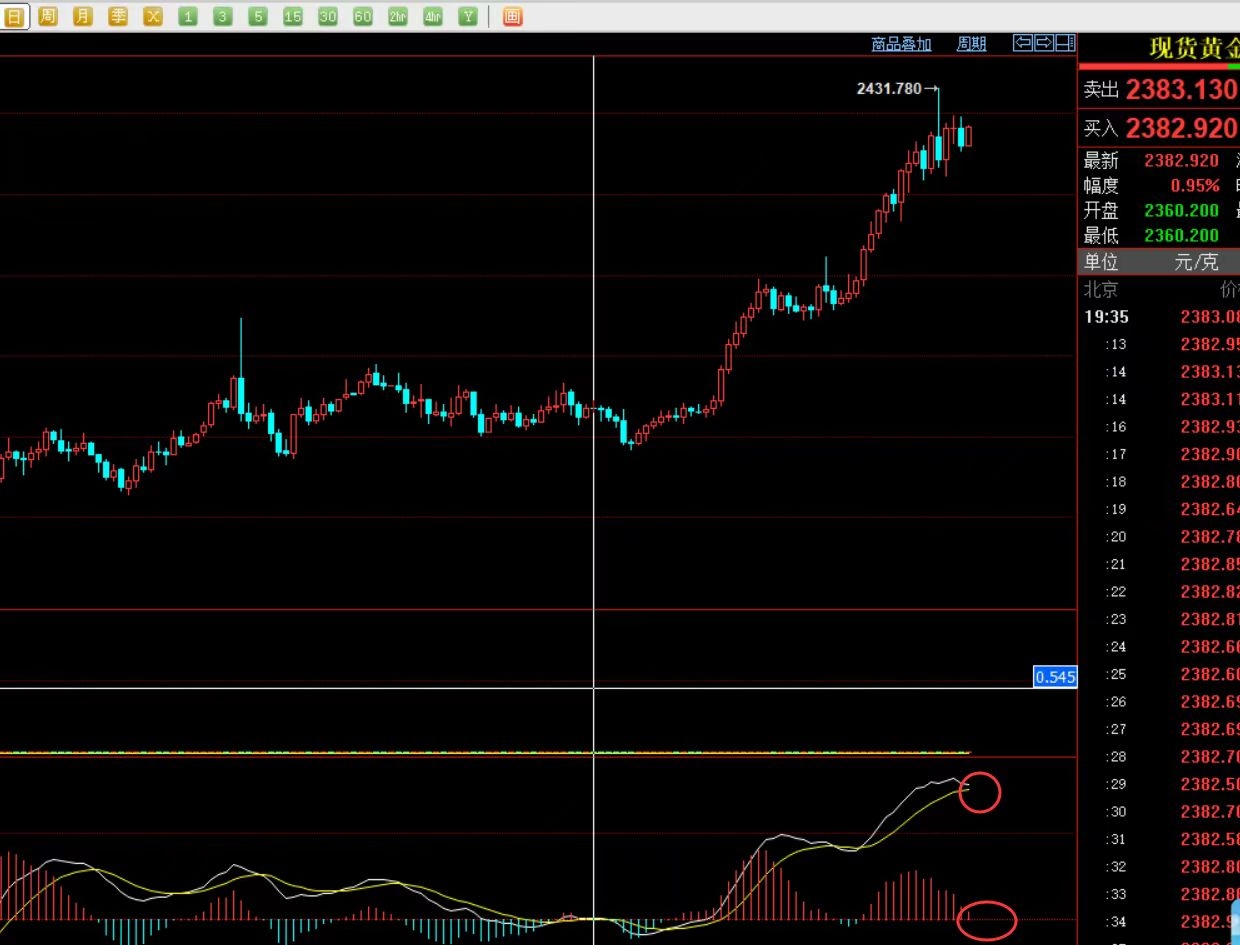Viewport: 1240px width, 945px height.
Task: Switch to the 4hr chart period
Action: coord(432,16)
